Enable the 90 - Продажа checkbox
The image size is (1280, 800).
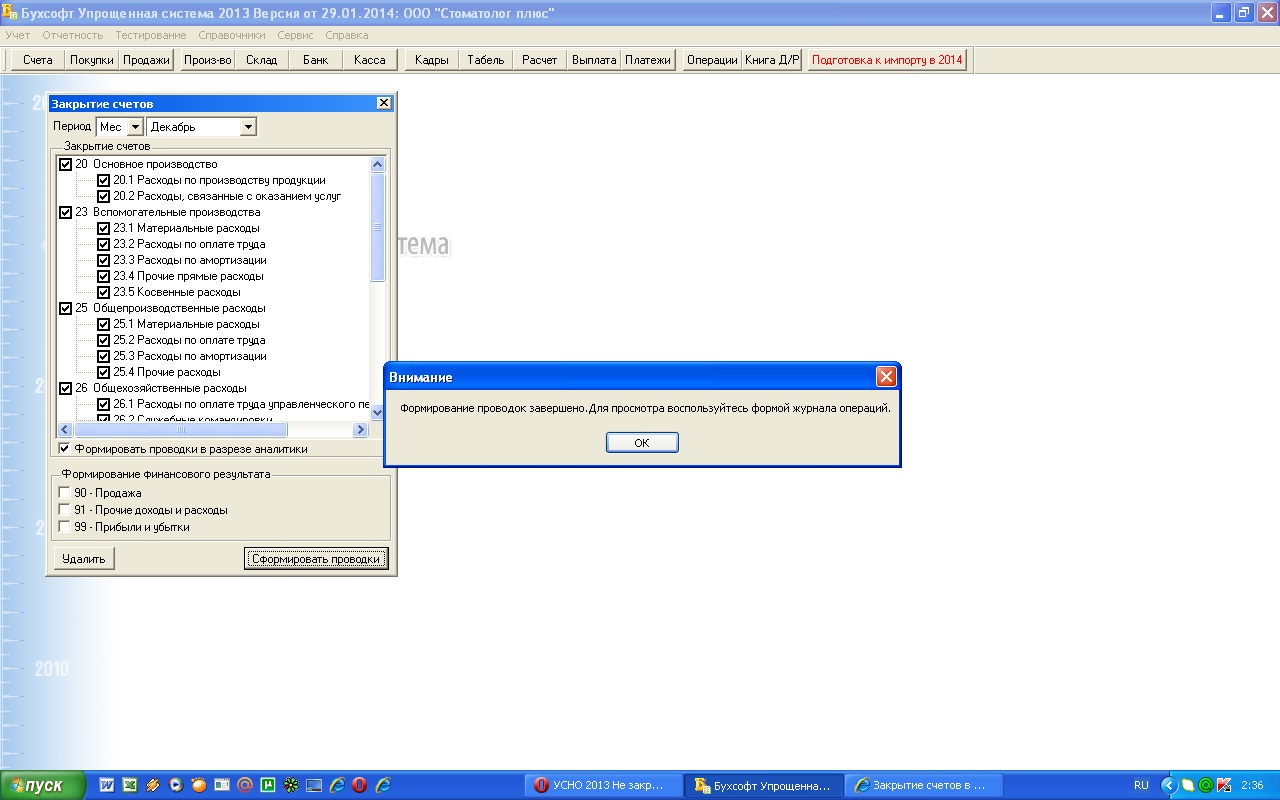(65, 493)
